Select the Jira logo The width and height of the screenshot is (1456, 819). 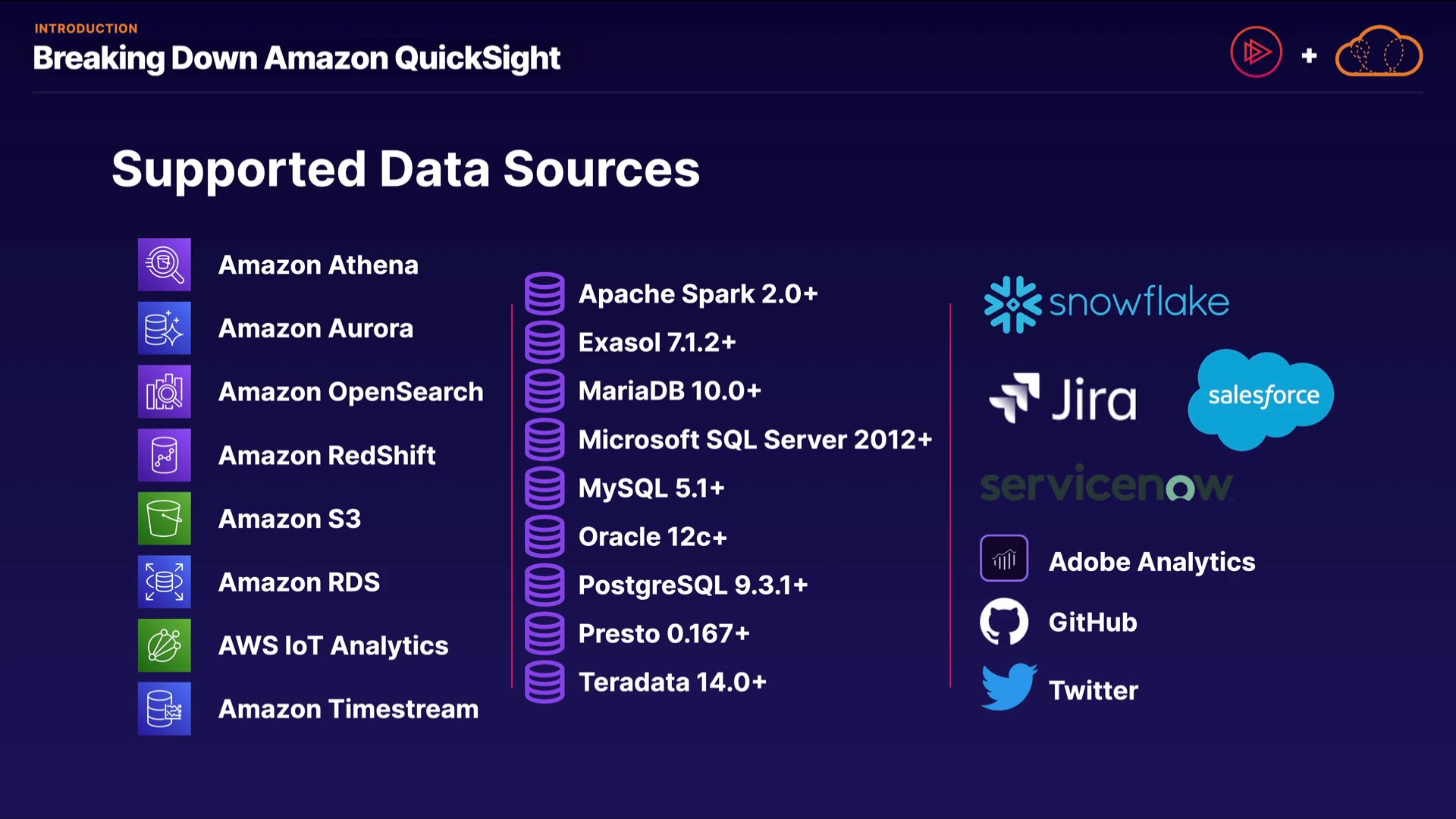click(x=1063, y=399)
